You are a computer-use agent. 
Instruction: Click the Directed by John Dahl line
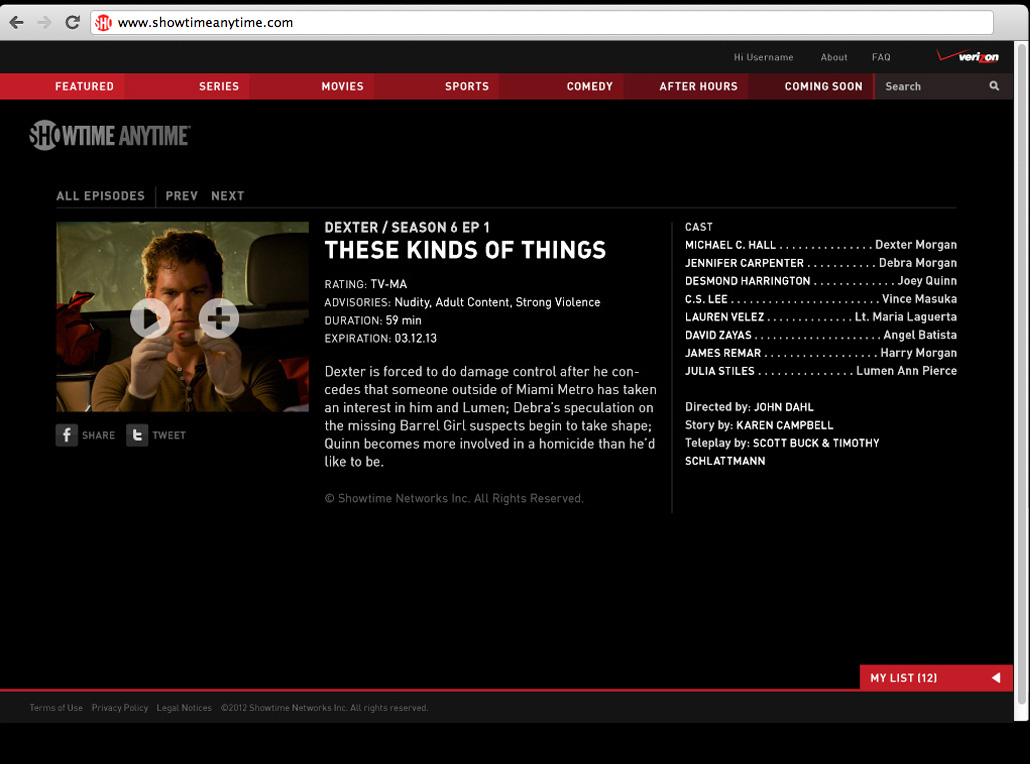(749, 407)
